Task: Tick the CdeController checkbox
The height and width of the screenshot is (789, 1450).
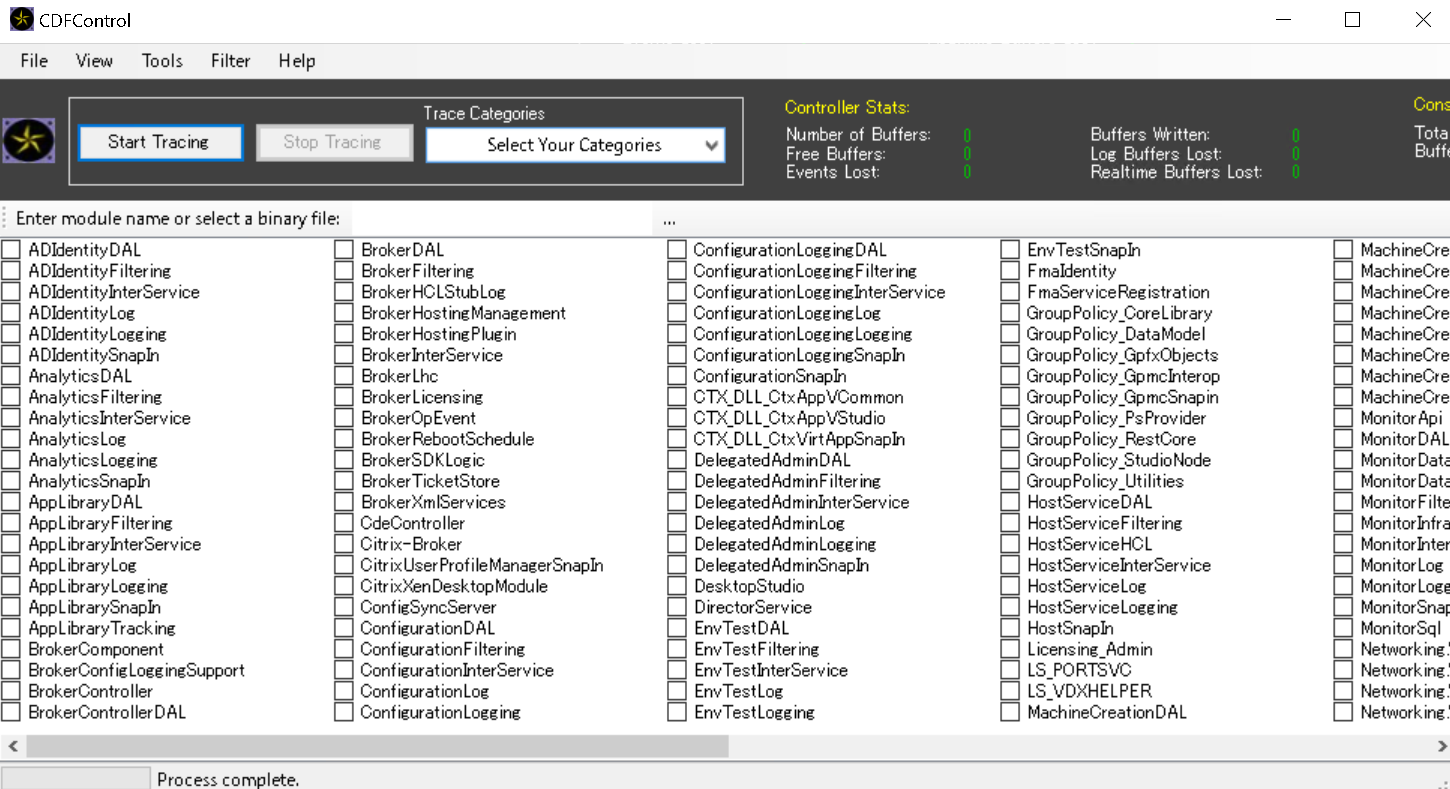Action: click(x=344, y=523)
